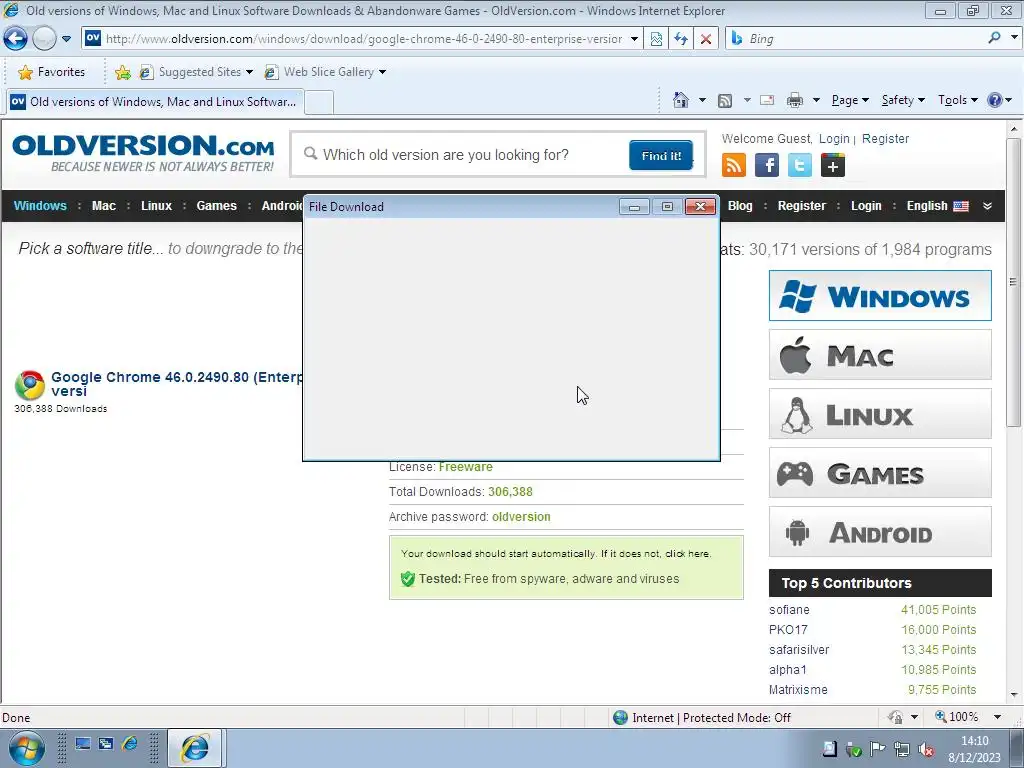Go back with the browser Back arrow
1024x768 pixels.
tap(15, 39)
